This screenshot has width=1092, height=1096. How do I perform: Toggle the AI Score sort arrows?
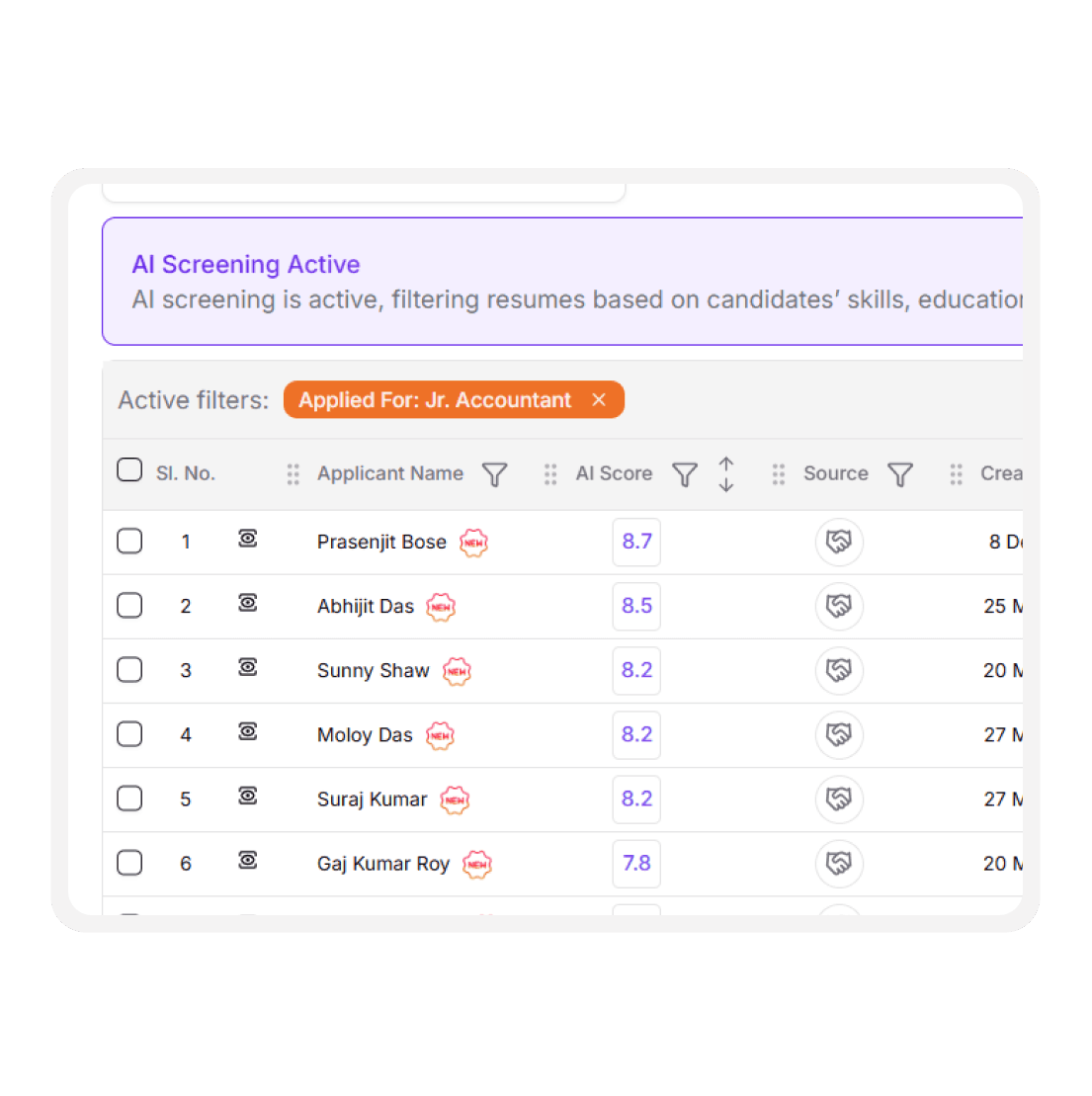(x=726, y=474)
